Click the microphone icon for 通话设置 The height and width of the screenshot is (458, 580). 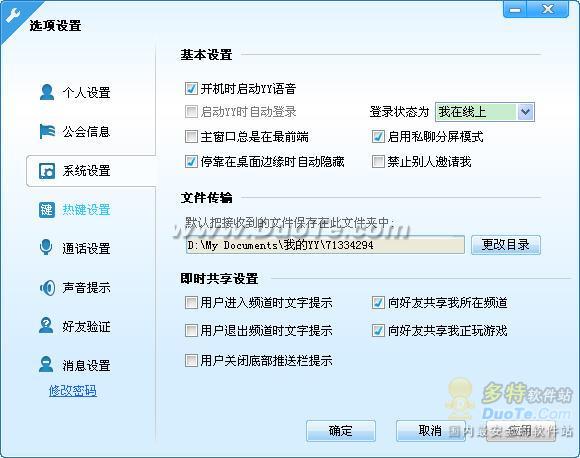pyautogui.click(x=46, y=247)
